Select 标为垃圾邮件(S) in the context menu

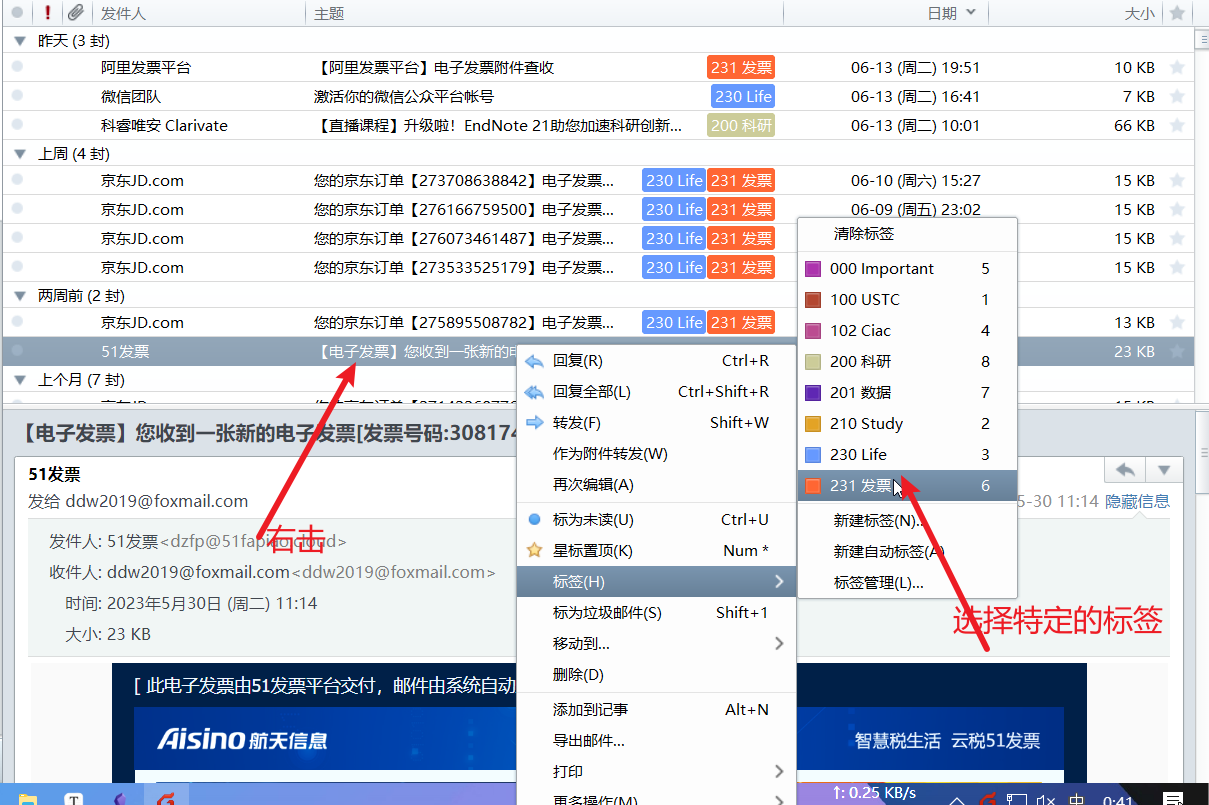coord(607,613)
